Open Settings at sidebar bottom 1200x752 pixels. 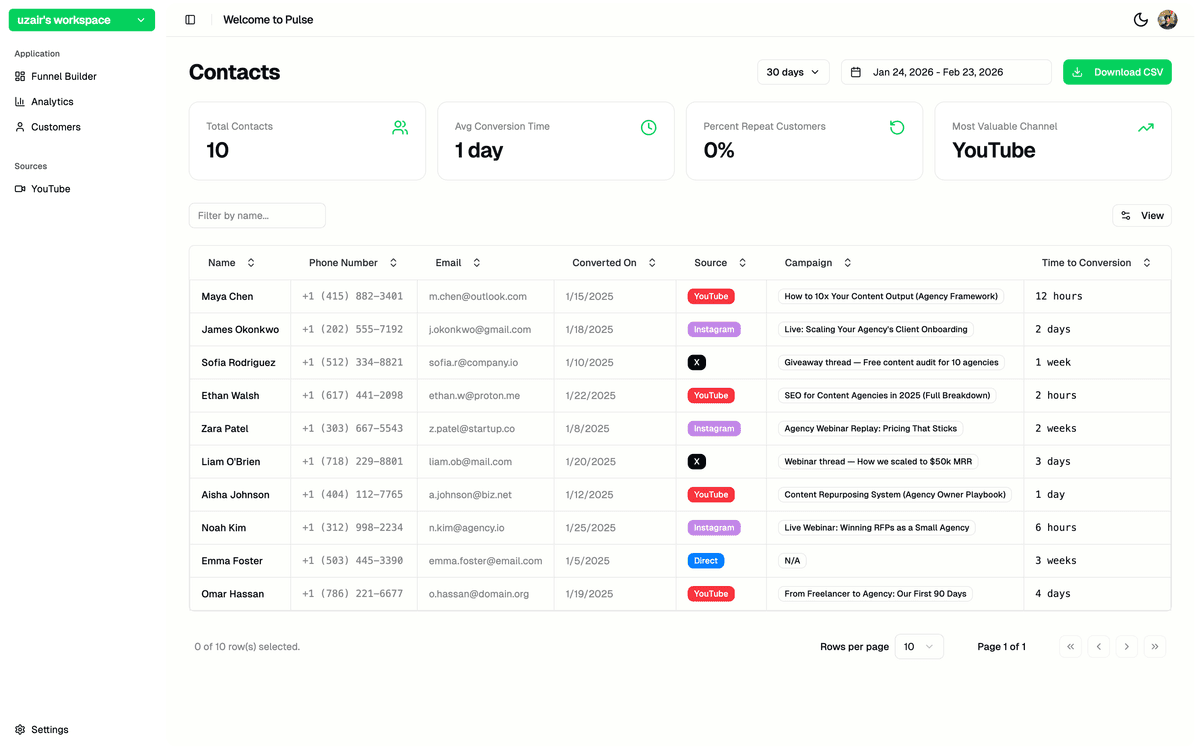49,730
